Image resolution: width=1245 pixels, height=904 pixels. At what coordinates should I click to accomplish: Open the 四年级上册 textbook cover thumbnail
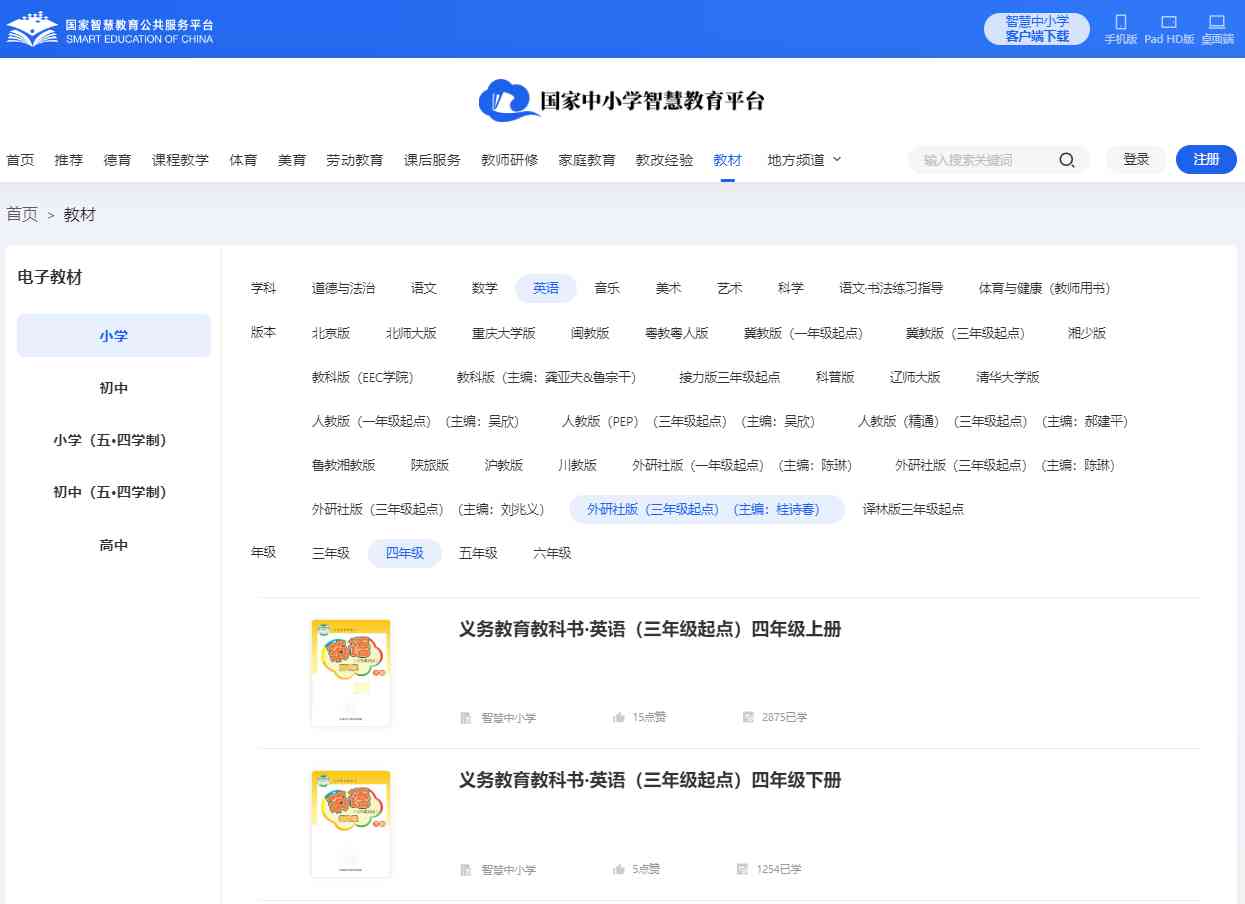point(351,673)
